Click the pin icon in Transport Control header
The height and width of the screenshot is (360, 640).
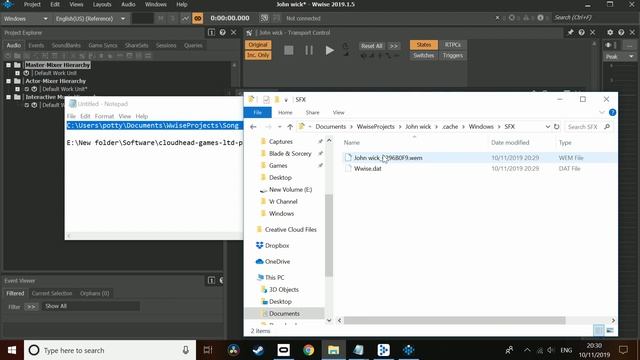pyautogui.click(x=570, y=32)
